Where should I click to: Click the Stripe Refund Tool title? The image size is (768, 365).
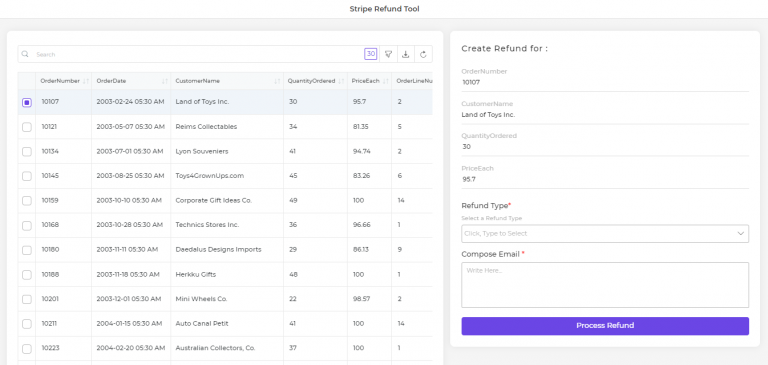[x=384, y=9]
